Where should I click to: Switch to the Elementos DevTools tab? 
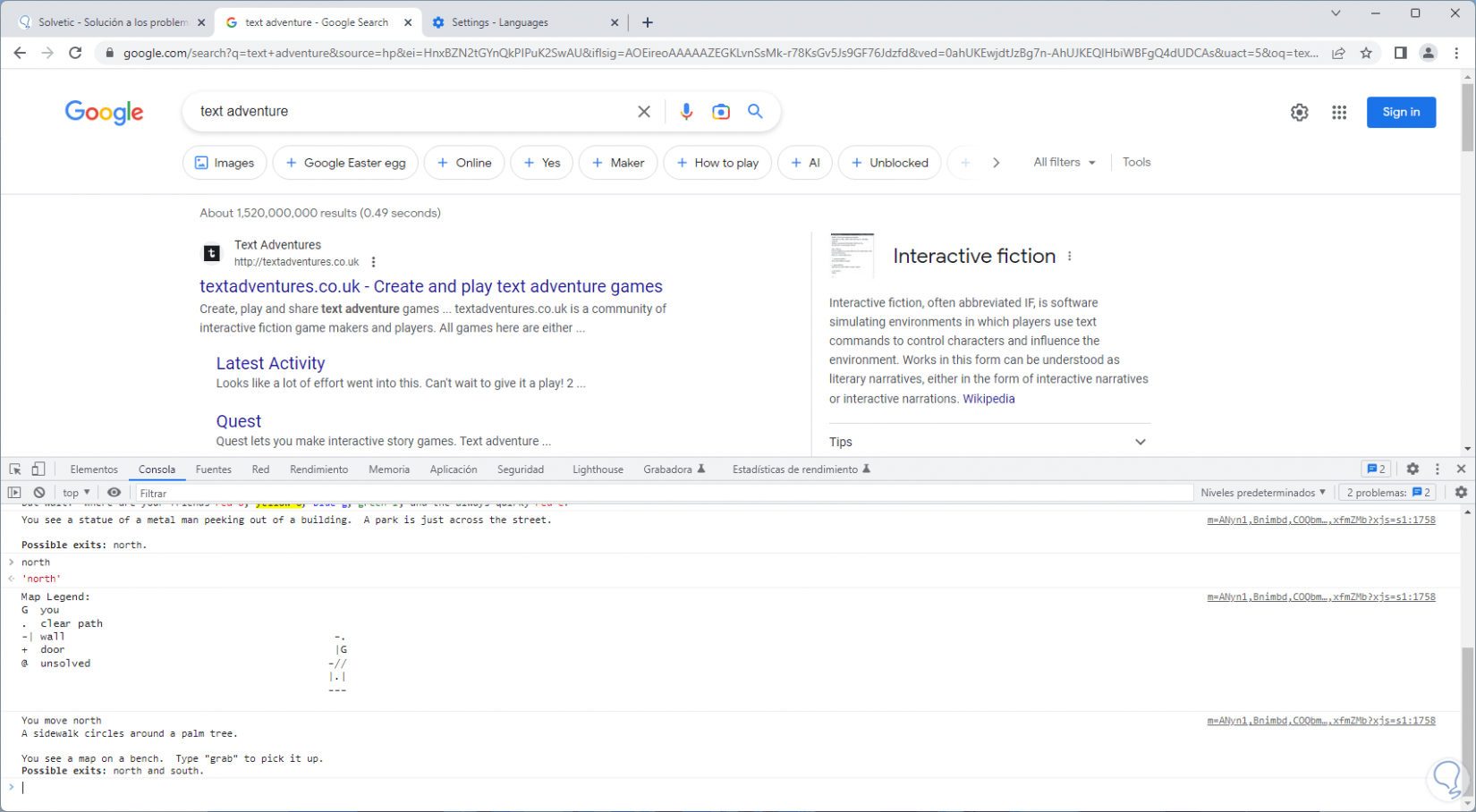pos(94,469)
